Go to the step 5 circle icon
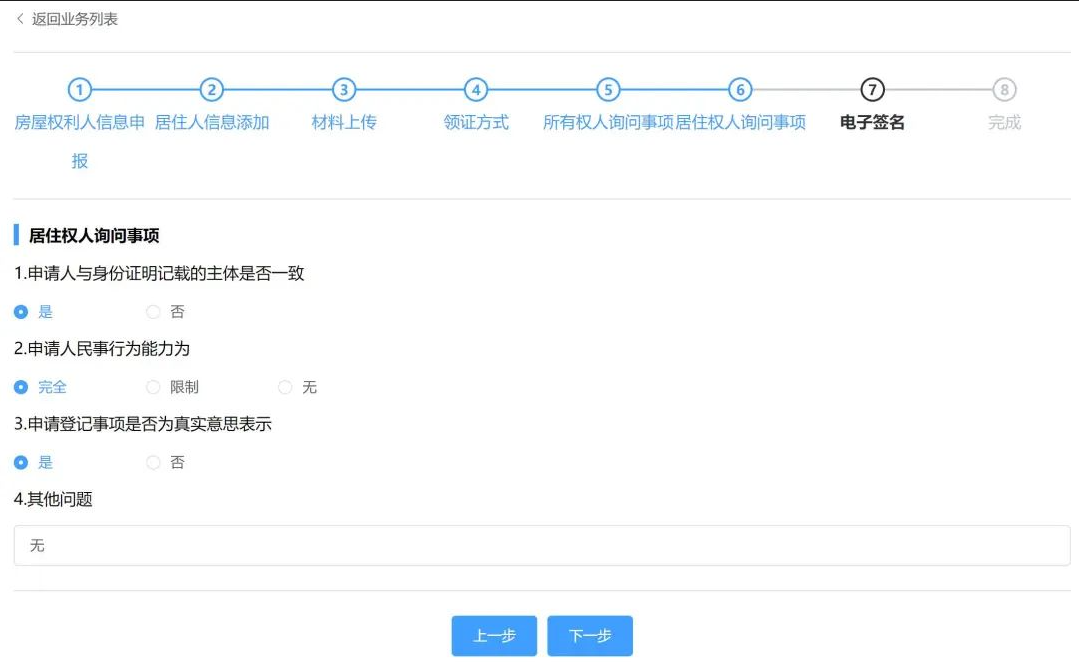Image resolution: width=1079 pixels, height=662 pixels. 608,90
